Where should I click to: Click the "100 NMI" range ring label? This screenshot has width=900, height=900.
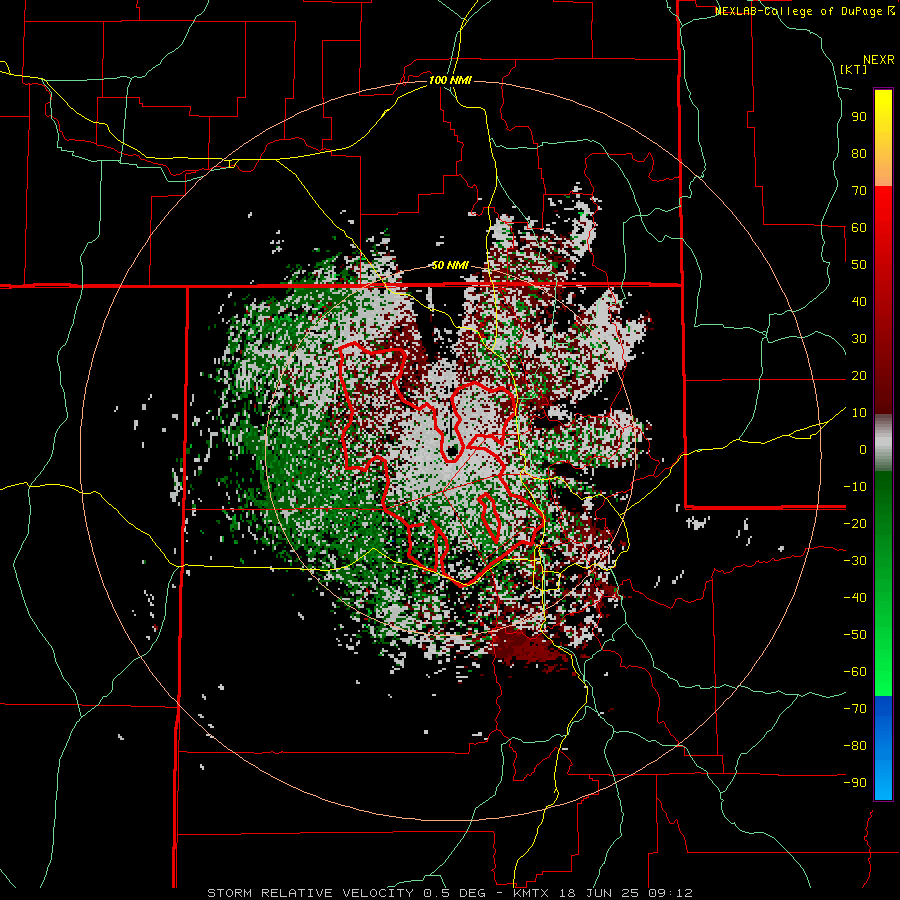click(450, 80)
